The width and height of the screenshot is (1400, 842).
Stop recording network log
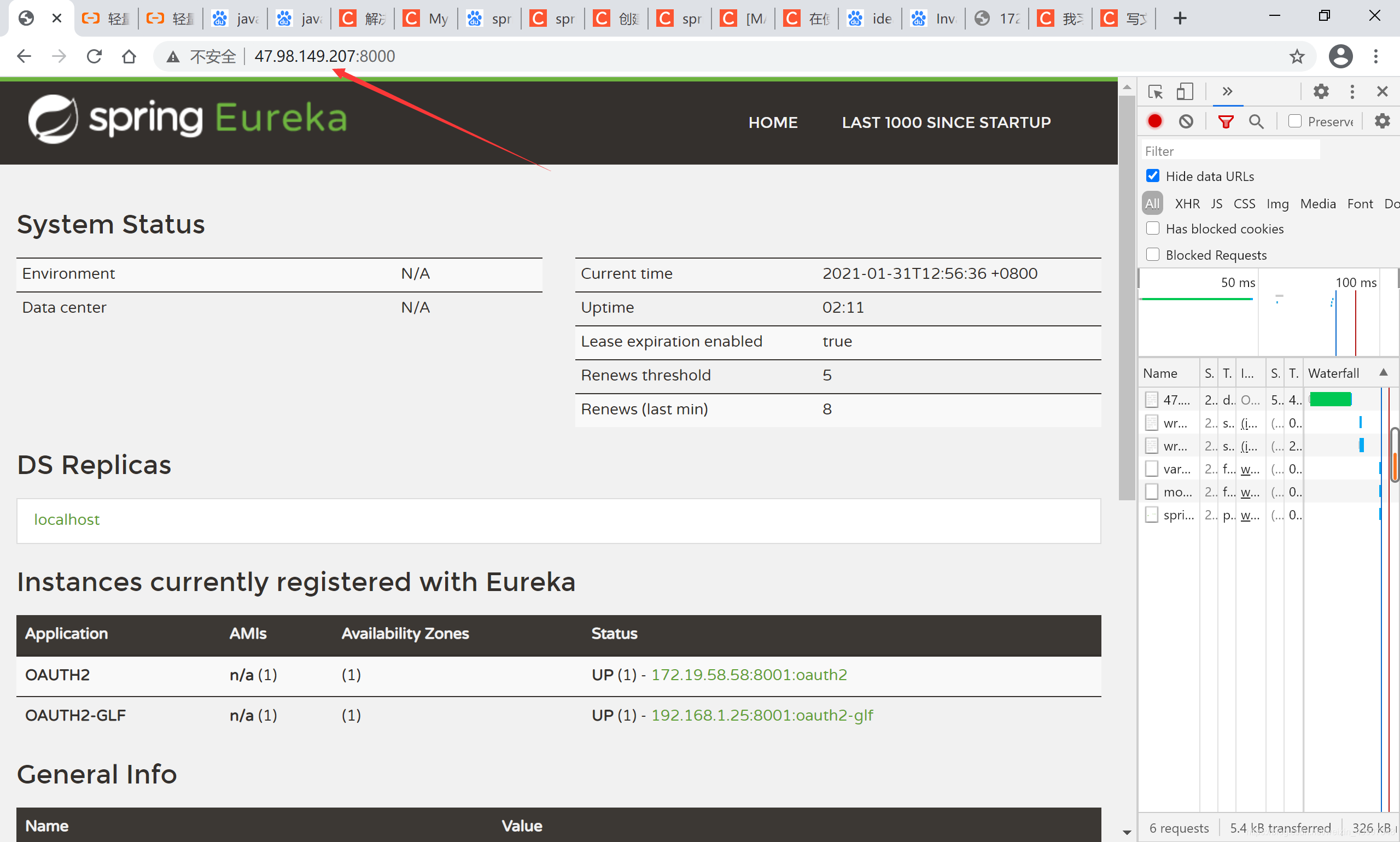1155,121
